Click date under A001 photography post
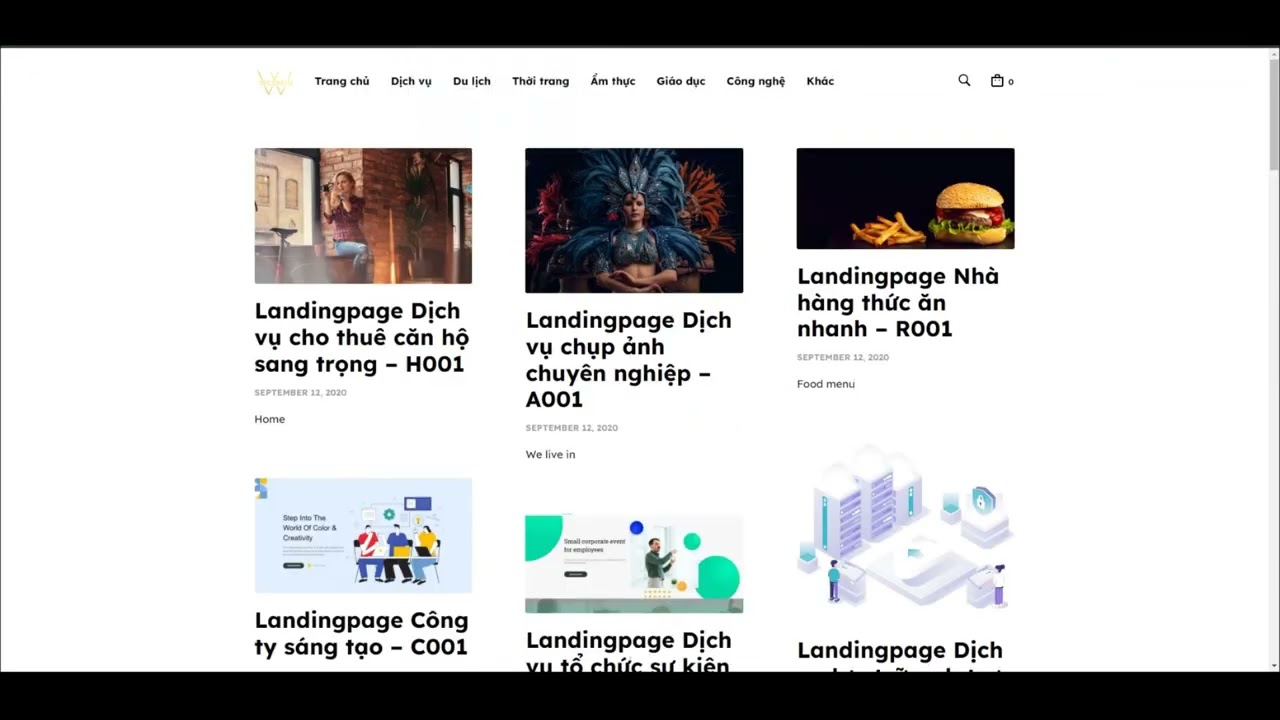The height and width of the screenshot is (720, 1280). point(572,428)
